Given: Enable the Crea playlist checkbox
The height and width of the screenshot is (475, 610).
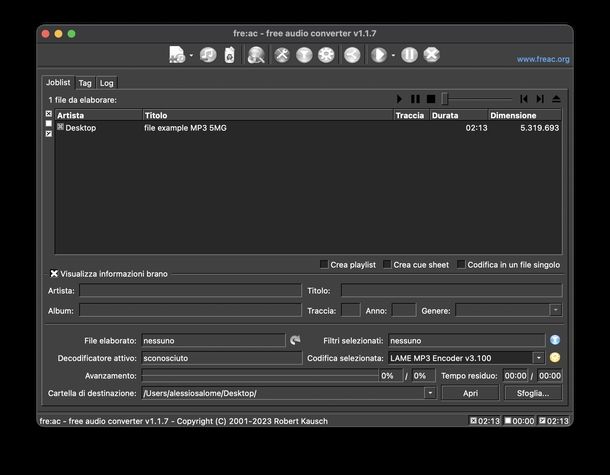Looking at the screenshot, I should click(x=324, y=265).
